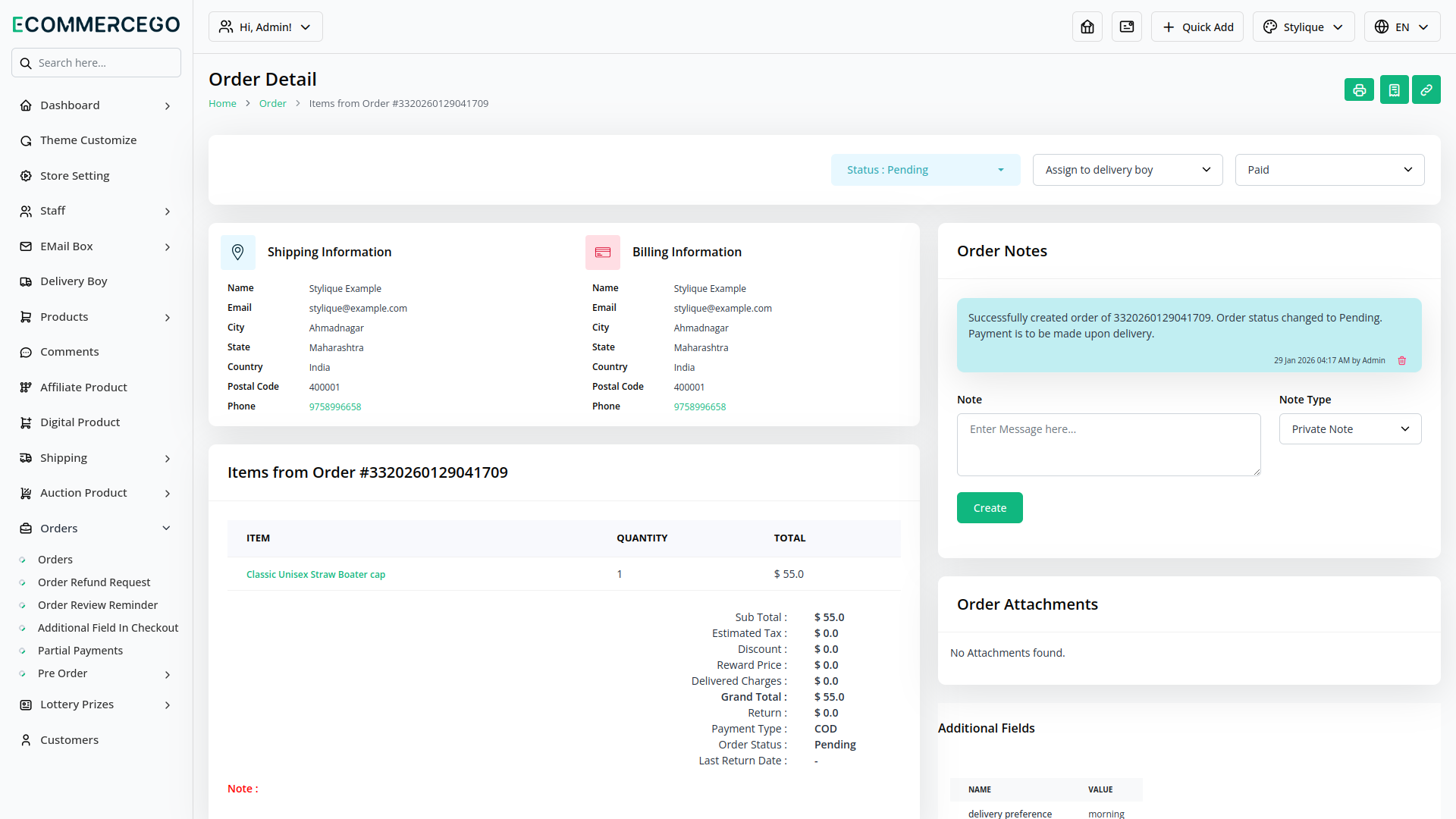Open Partial Payments menu item
The height and width of the screenshot is (819, 1456).
[80, 651]
